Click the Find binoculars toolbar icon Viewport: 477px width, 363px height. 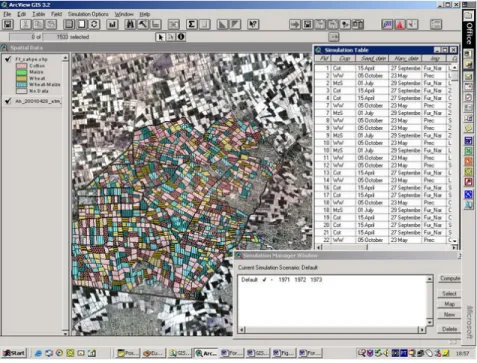[130, 24]
